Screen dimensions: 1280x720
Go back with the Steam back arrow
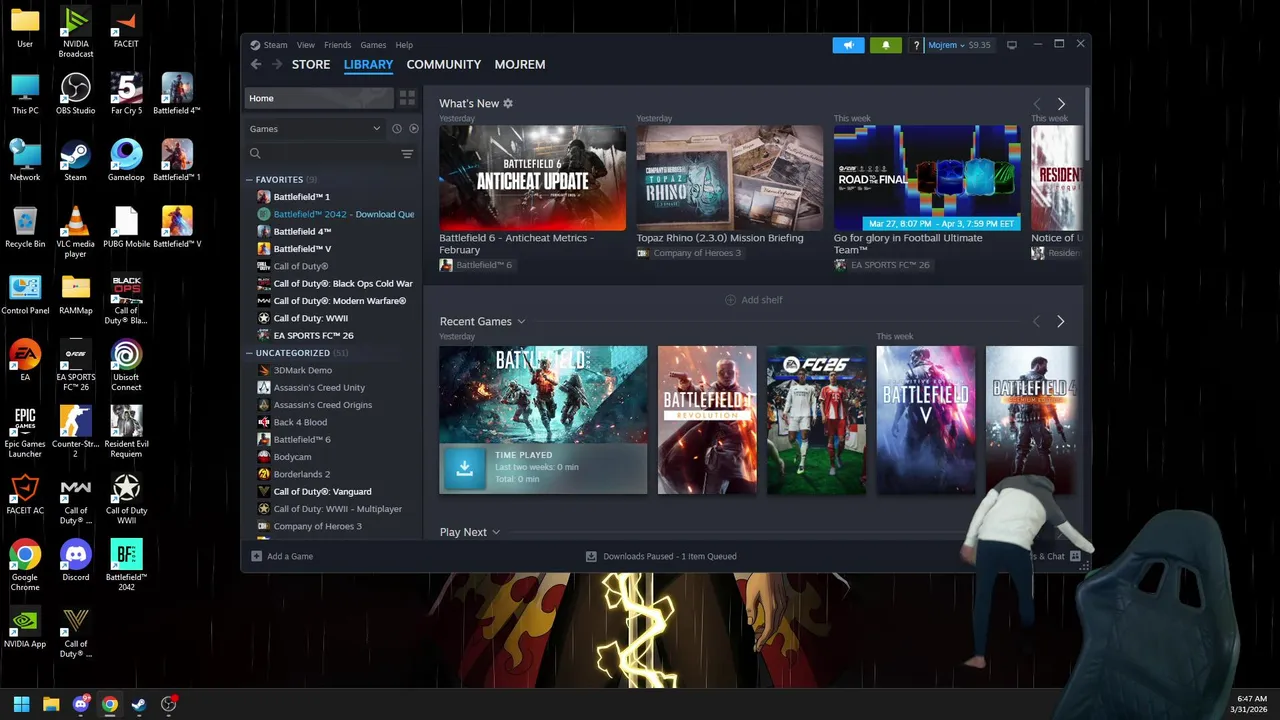click(256, 64)
